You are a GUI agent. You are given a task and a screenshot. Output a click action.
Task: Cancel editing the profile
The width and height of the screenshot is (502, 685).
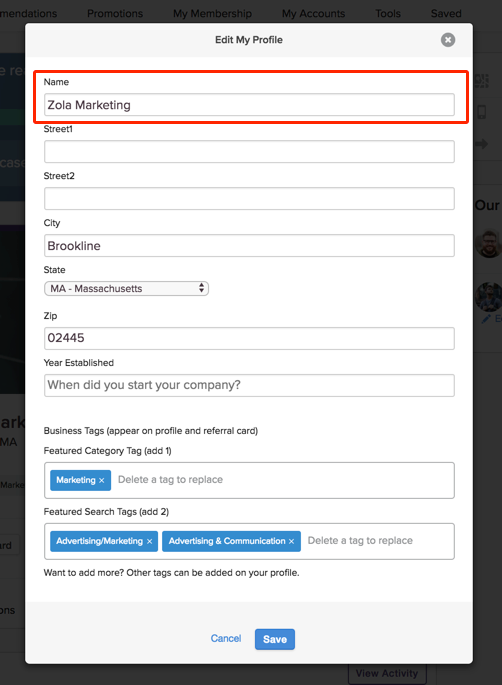[x=226, y=638]
